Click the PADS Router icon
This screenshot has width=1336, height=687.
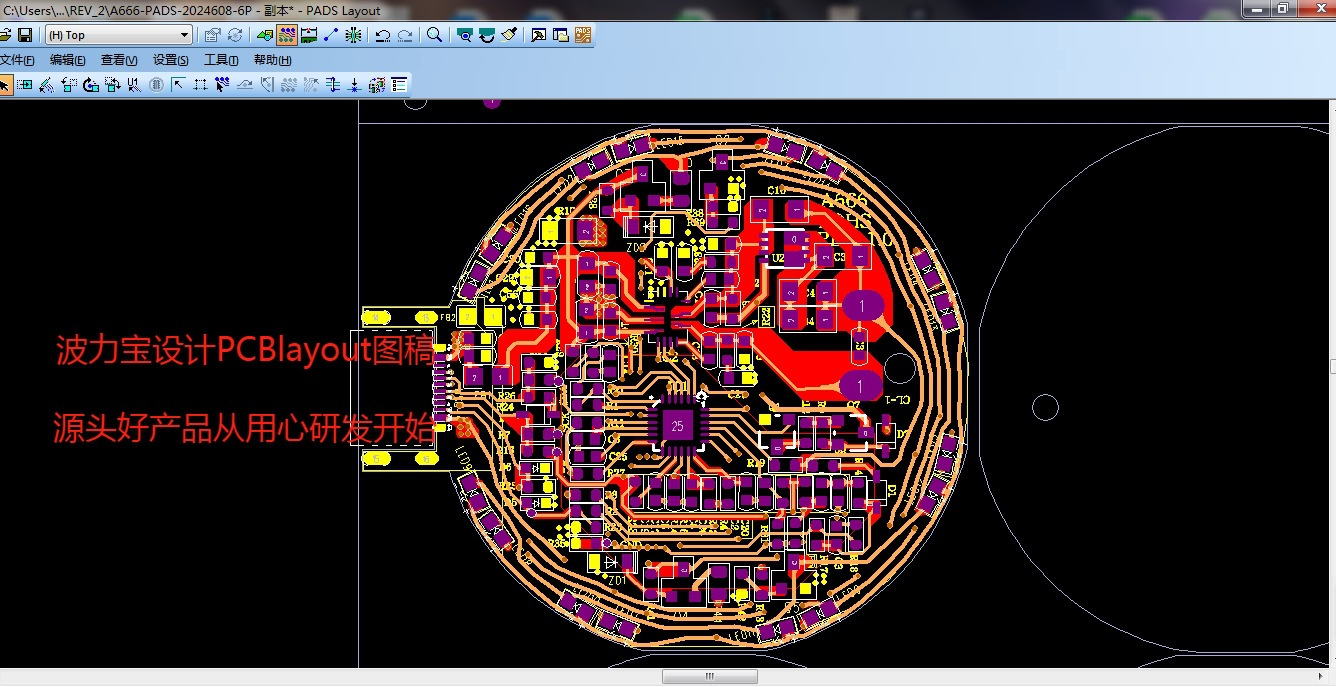583,35
